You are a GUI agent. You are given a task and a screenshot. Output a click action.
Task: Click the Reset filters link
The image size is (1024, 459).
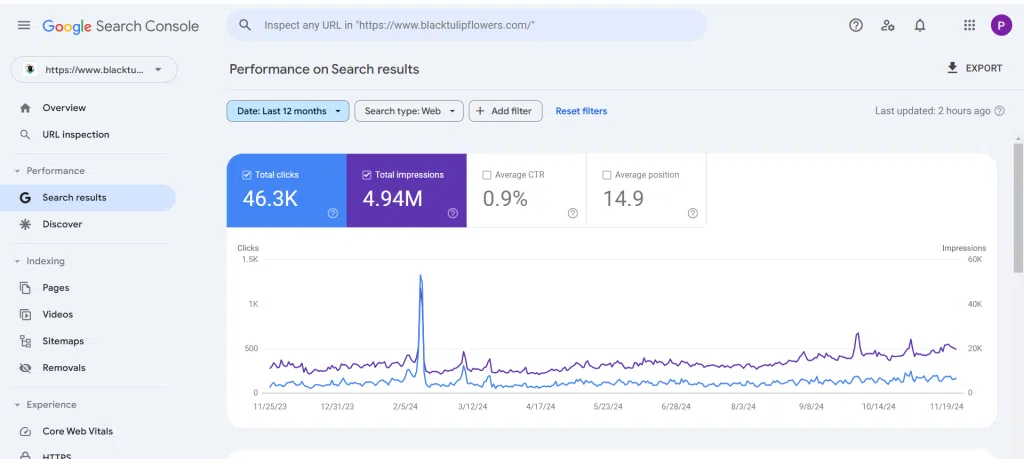(581, 111)
